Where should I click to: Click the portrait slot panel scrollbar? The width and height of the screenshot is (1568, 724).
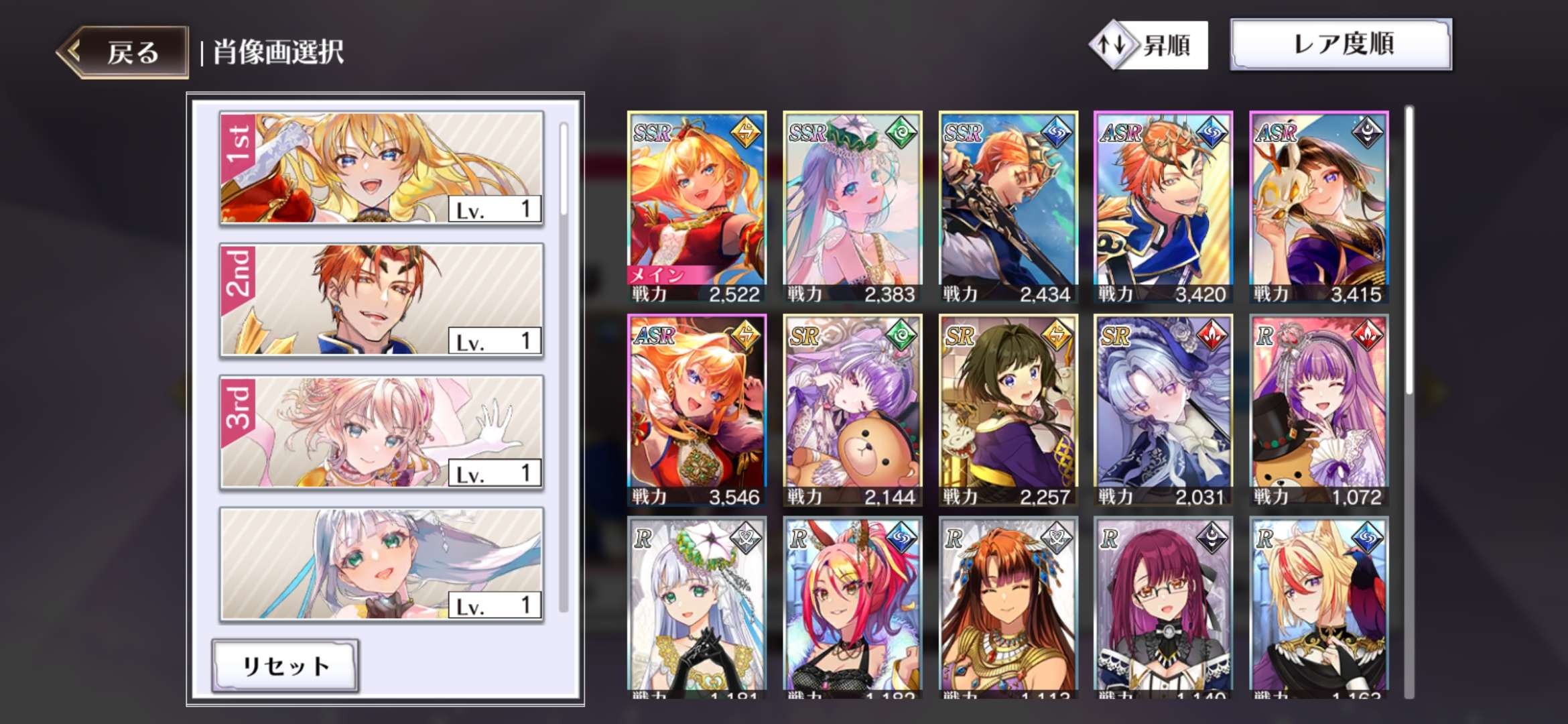click(x=564, y=367)
